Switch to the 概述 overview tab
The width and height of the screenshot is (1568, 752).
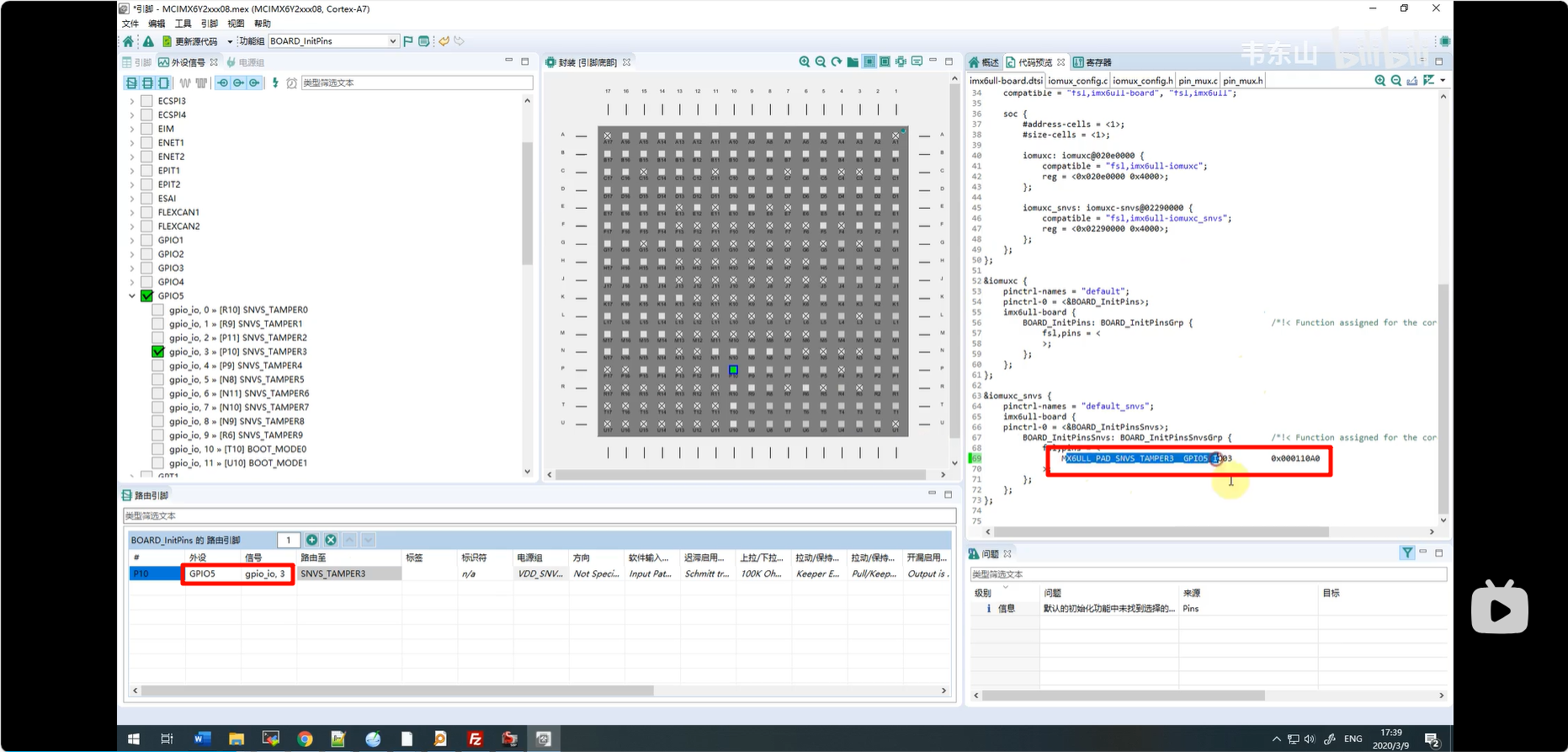984,62
